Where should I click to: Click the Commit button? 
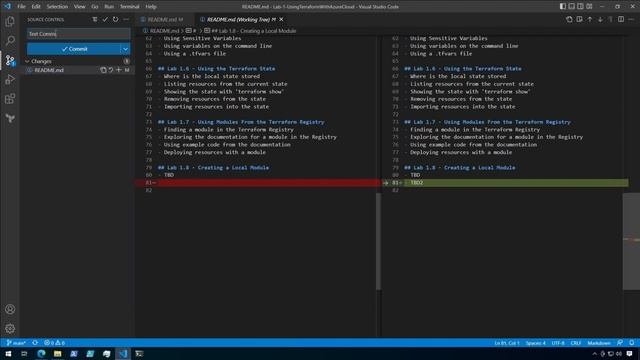click(74, 49)
